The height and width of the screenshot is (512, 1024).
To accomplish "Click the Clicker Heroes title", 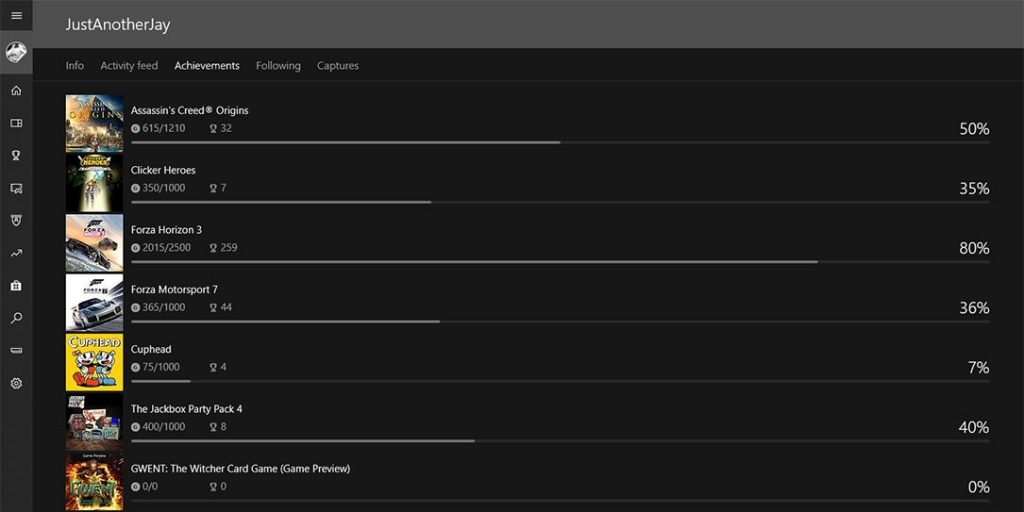I will point(163,170).
